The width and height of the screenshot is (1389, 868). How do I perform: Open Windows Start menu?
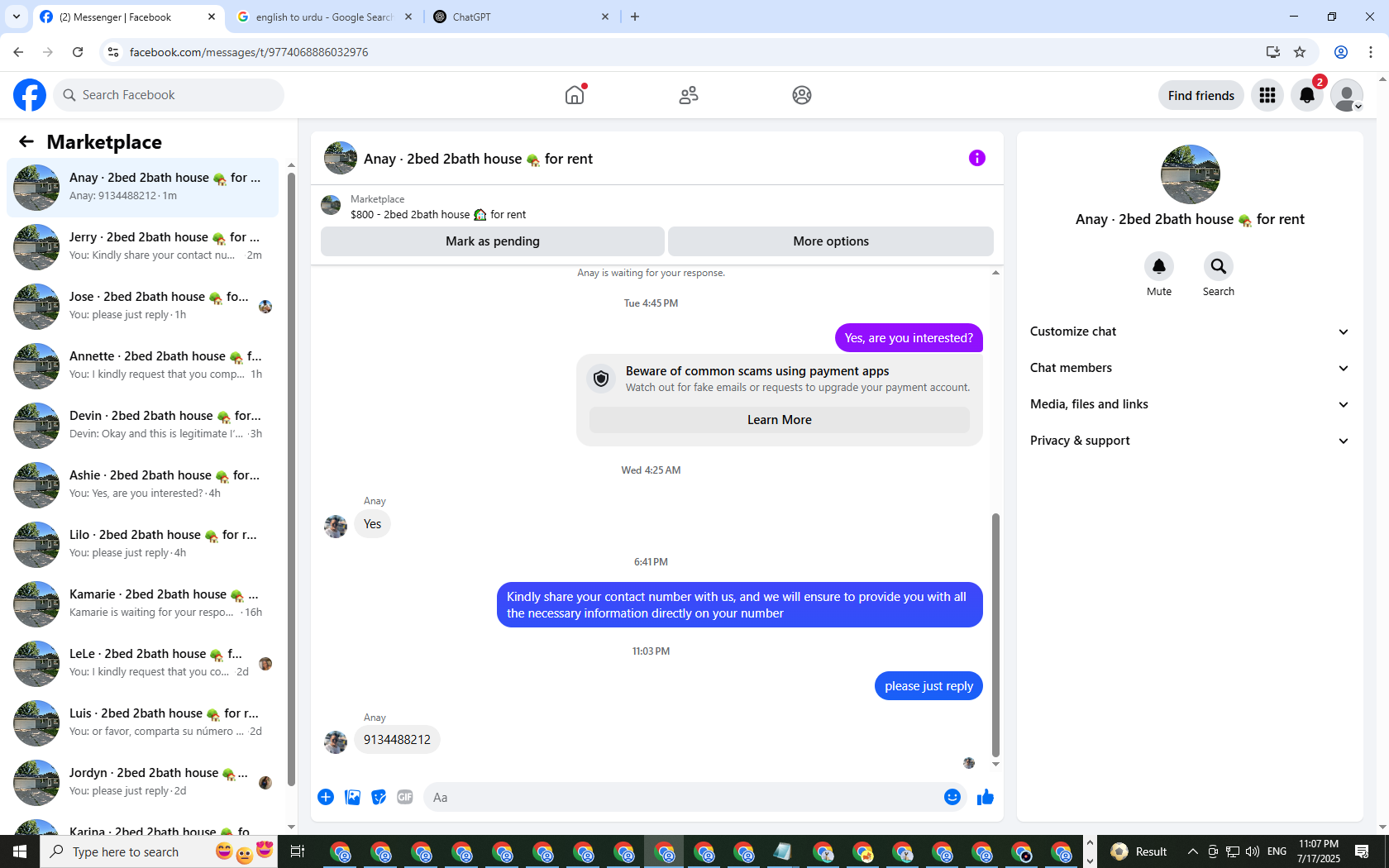[20, 851]
